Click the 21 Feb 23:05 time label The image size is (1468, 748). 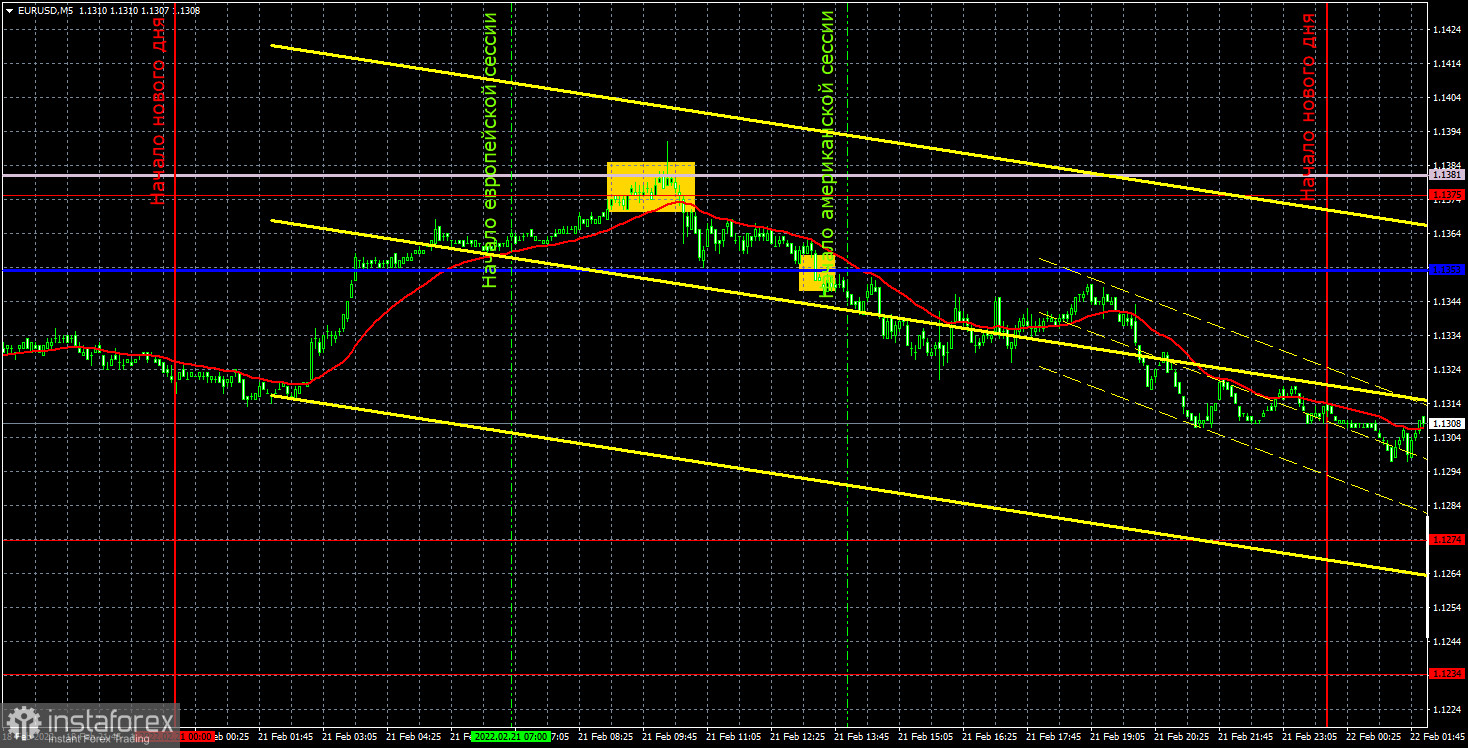[1312, 736]
